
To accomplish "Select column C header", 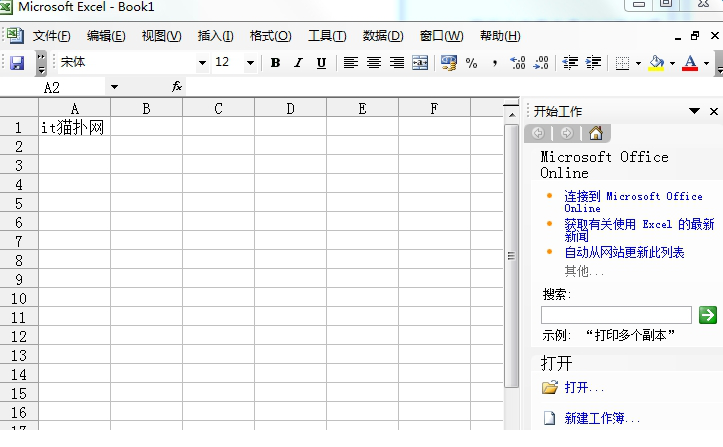I will point(218,109).
